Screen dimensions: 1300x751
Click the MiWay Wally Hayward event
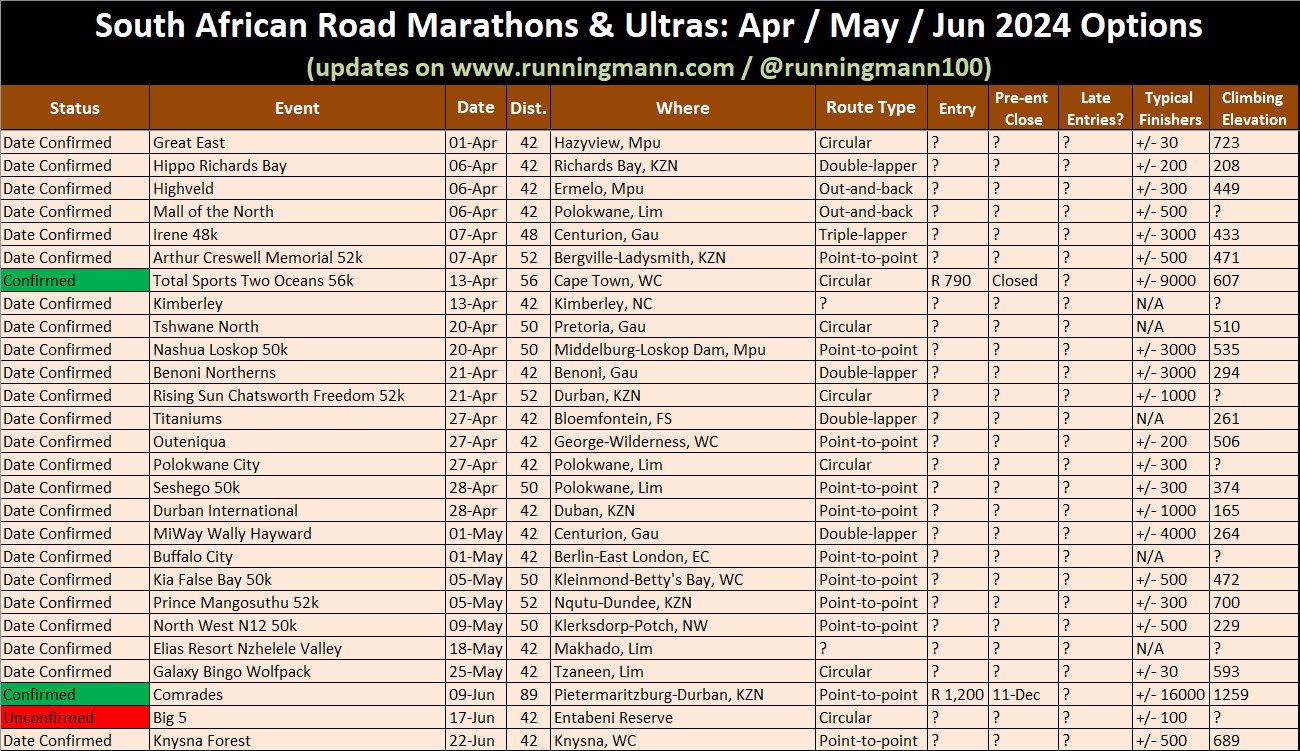click(297, 534)
